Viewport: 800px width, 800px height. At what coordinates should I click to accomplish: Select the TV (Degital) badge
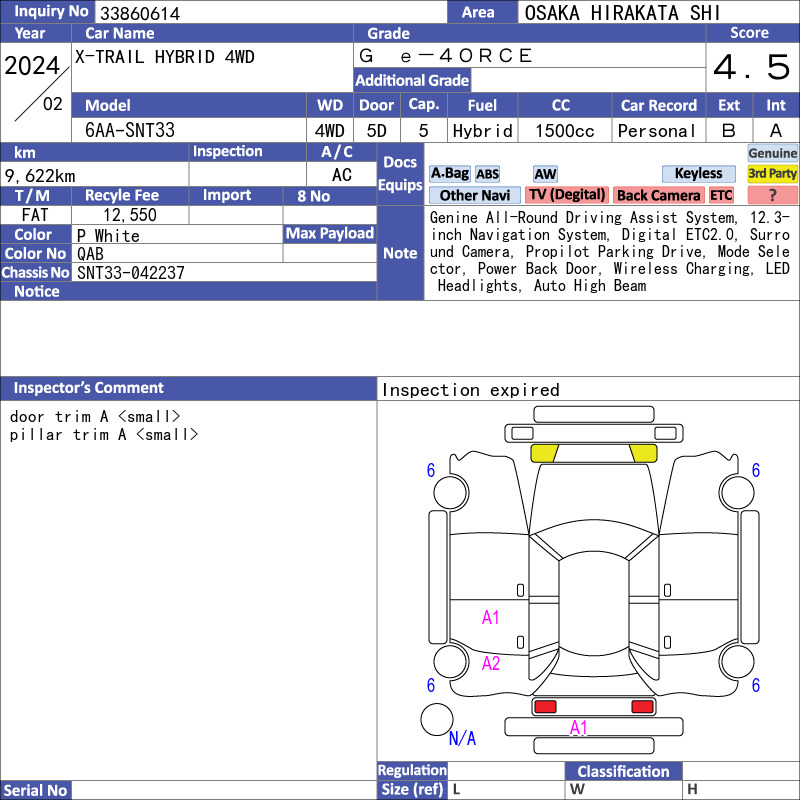click(567, 195)
